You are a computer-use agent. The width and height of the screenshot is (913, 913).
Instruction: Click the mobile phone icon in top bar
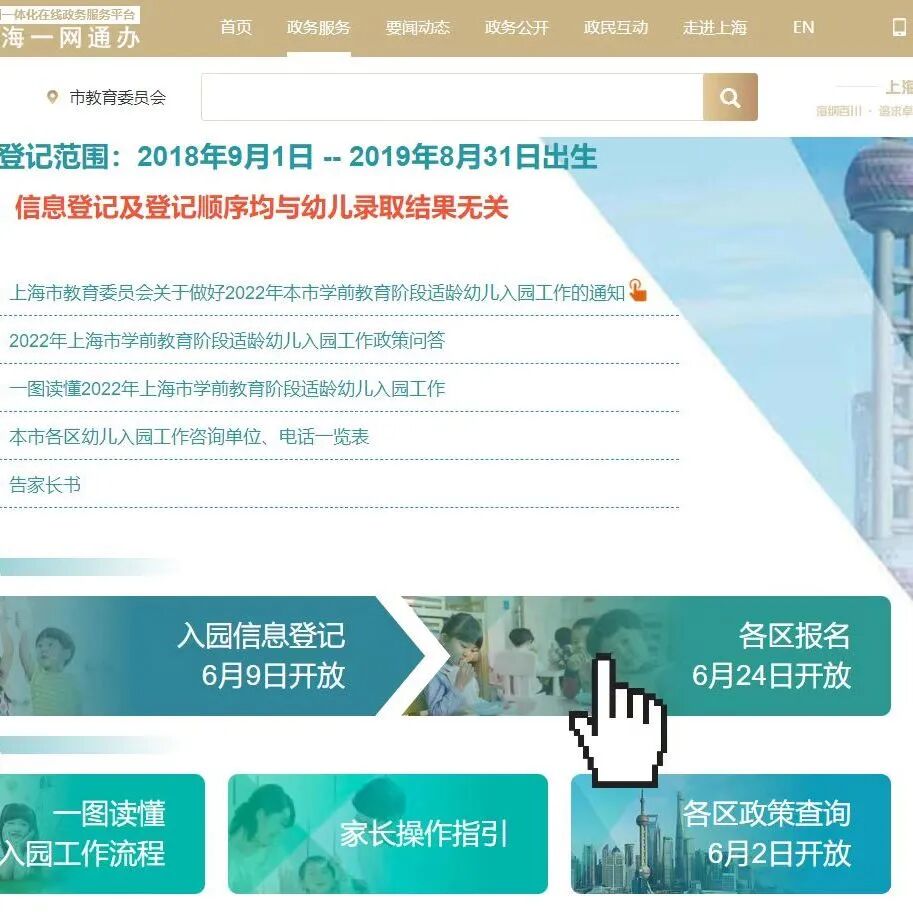[895, 27]
